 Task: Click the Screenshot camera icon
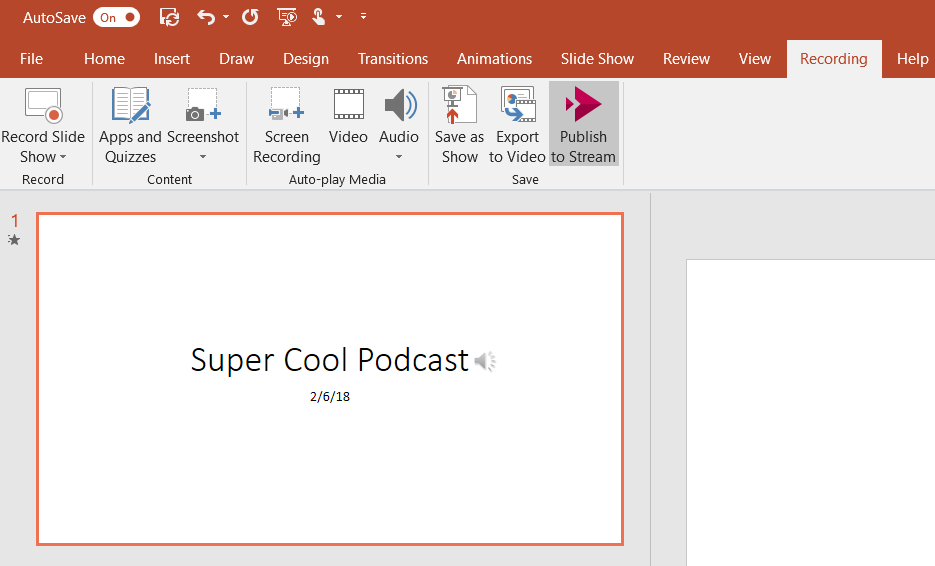click(203, 105)
